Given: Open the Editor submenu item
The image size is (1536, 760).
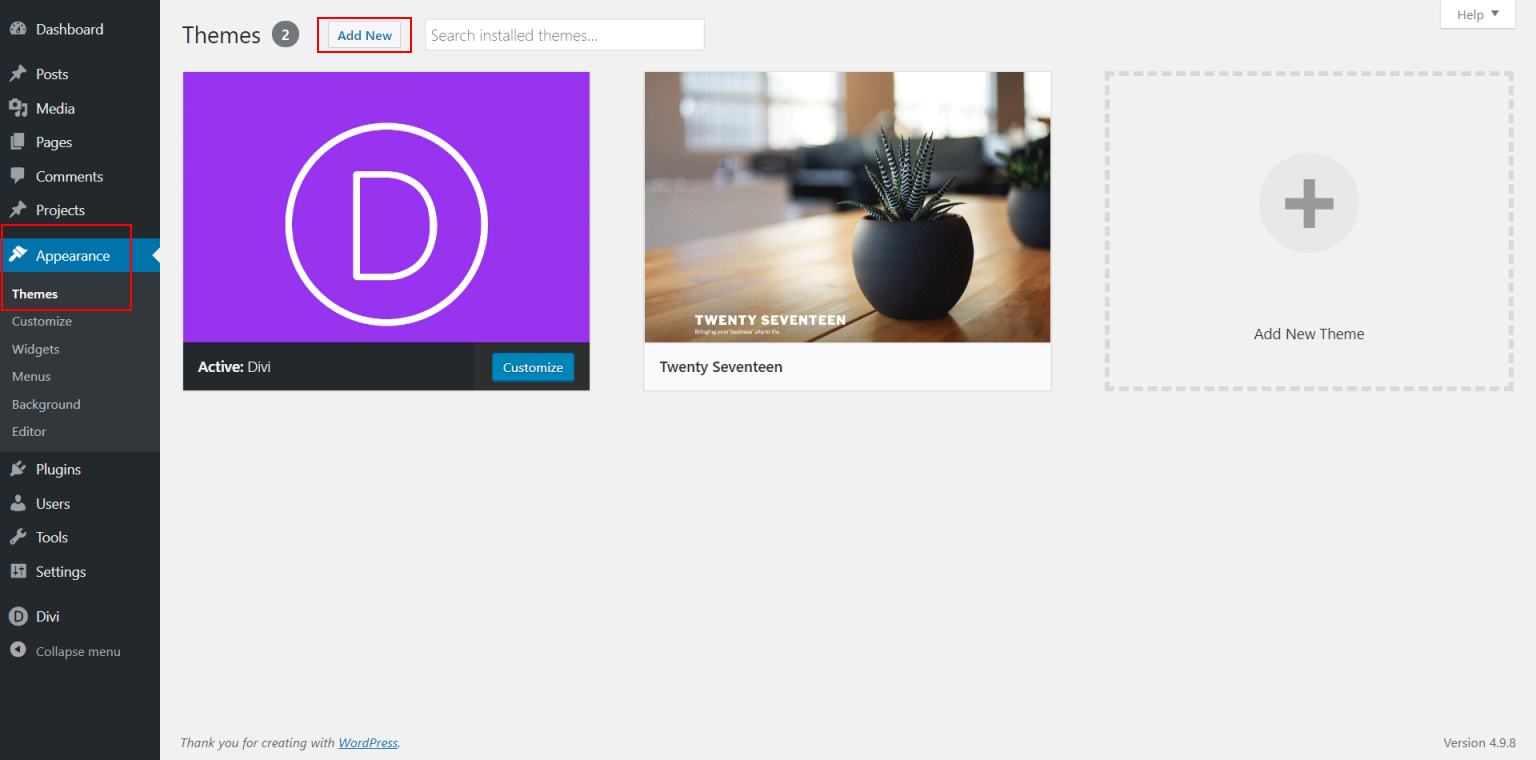Looking at the screenshot, I should pyautogui.click(x=29, y=431).
